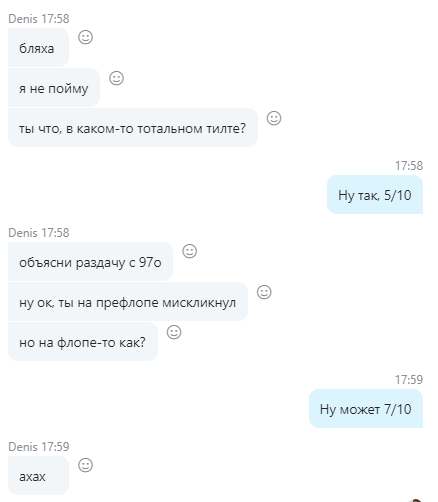Open Denis sender name at first 17:58

pos(23,19)
